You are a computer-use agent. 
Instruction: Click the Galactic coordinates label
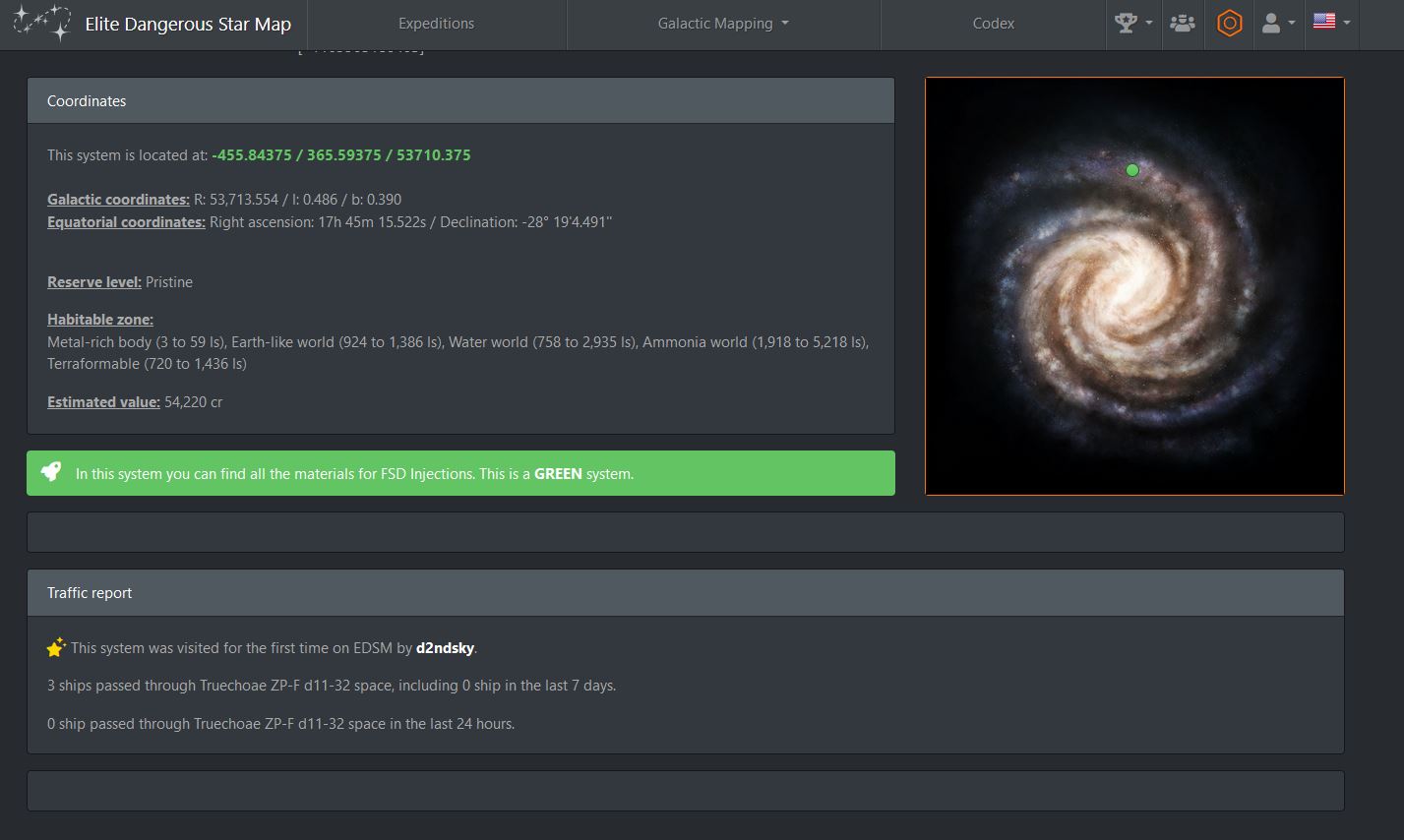pyautogui.click(x=118, y=199)
